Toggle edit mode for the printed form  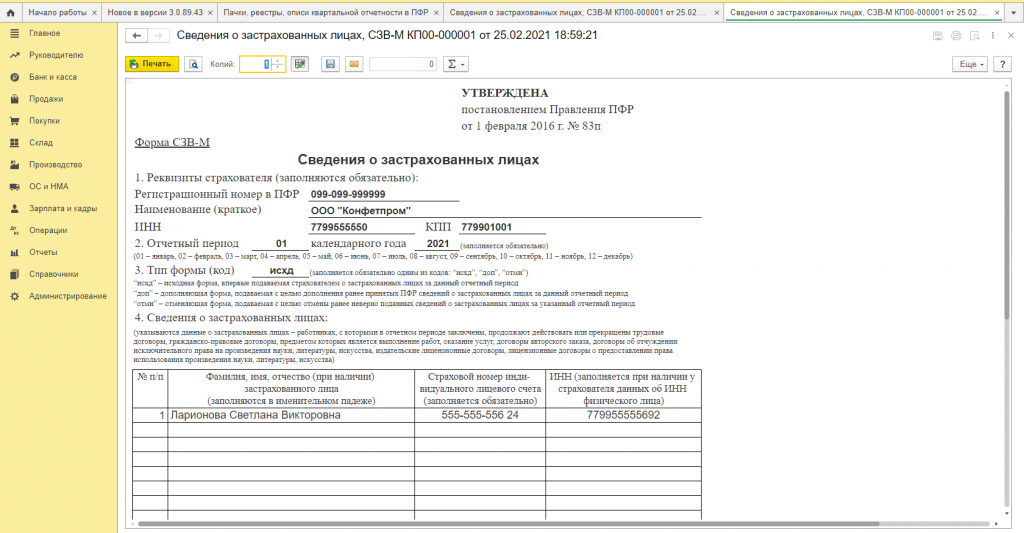[x=298, y=64]
